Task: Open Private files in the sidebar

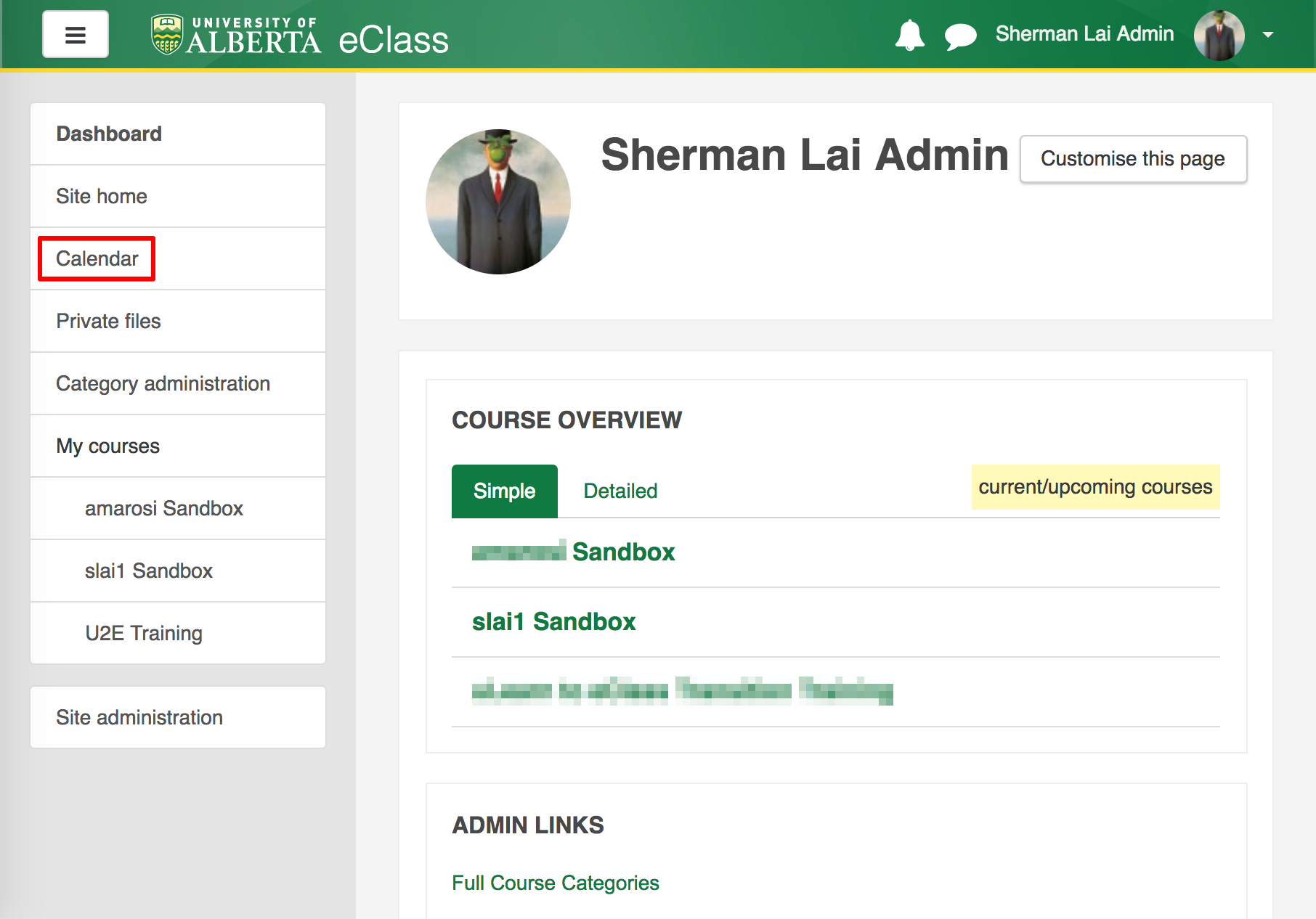Action: click(x=108, y=321)
